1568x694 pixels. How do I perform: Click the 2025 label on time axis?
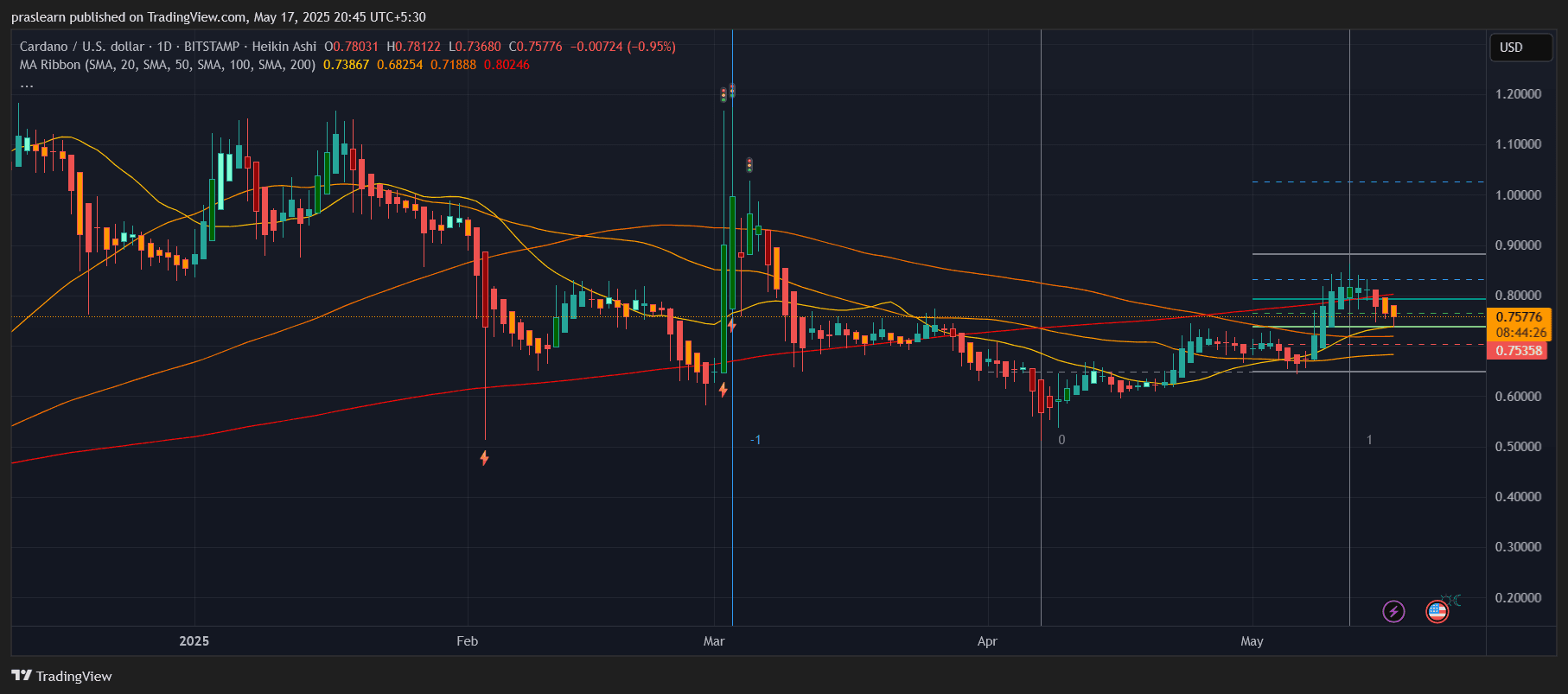point(194,641)
